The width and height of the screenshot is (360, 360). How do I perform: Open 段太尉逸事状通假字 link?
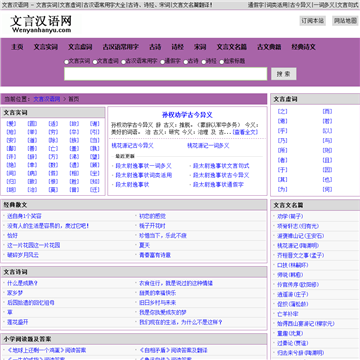(218, 184)
